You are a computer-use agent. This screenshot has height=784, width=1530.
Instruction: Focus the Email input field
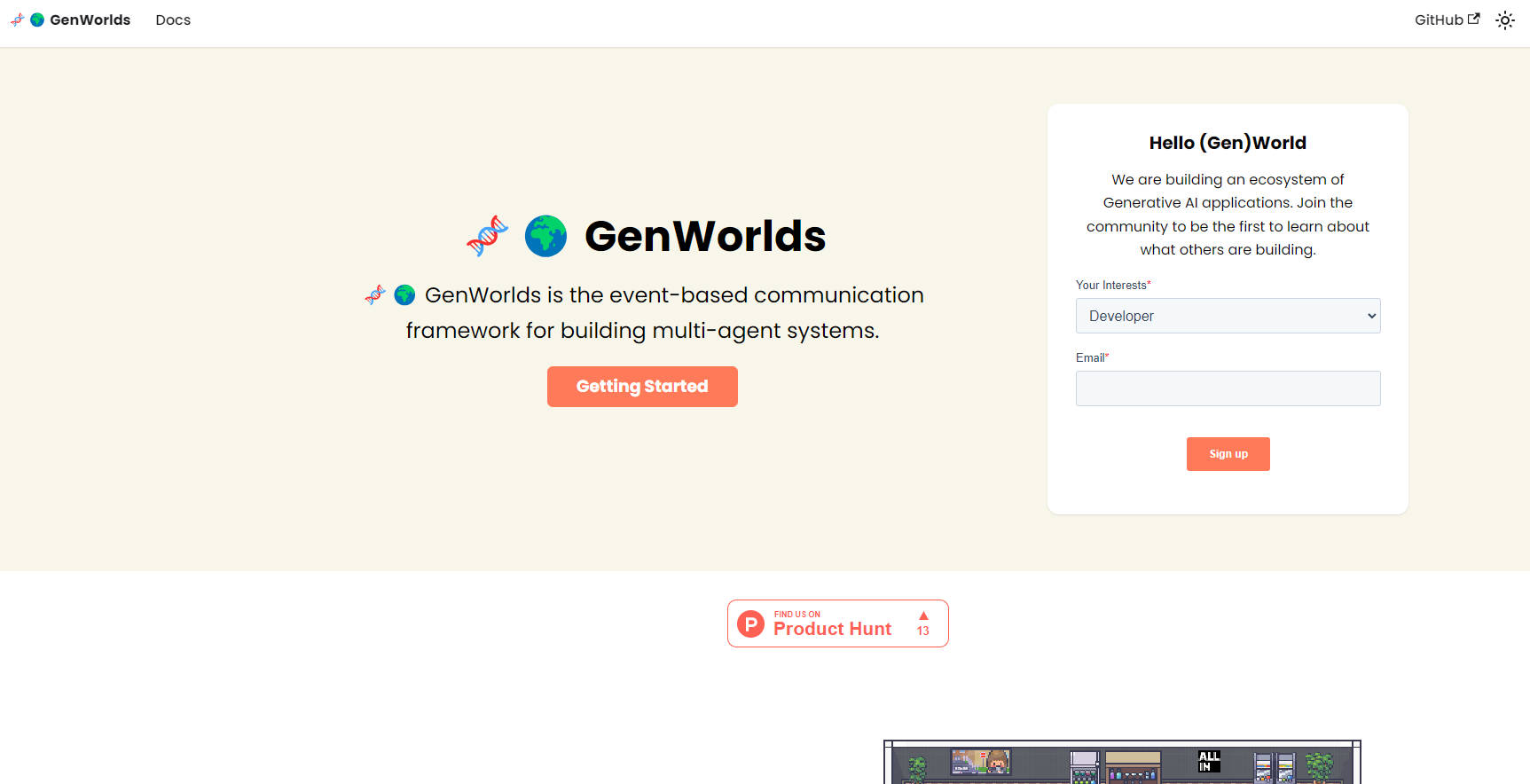pos(1228,388)
